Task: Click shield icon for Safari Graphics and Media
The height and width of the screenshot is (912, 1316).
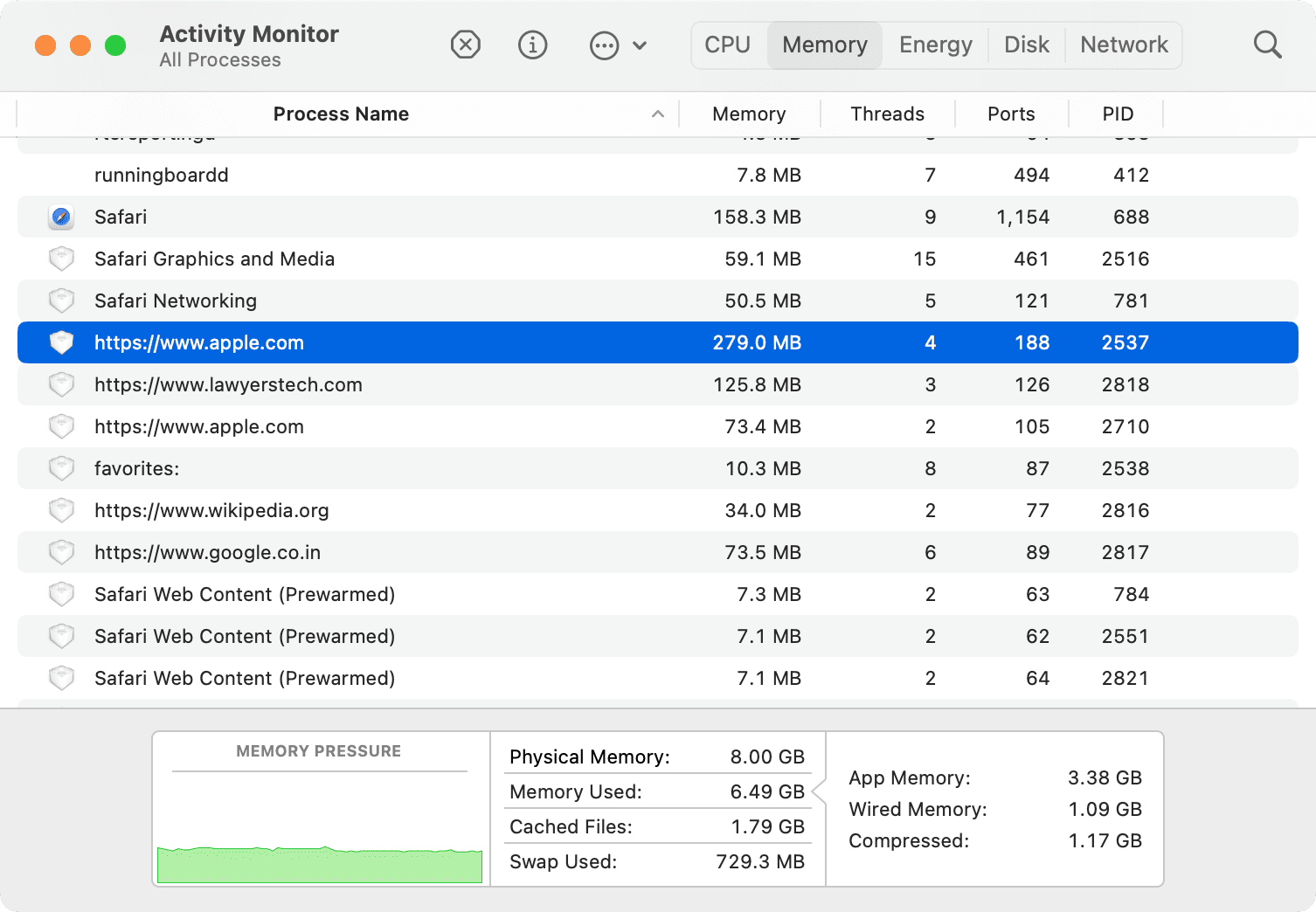Action: coord(61,259)
